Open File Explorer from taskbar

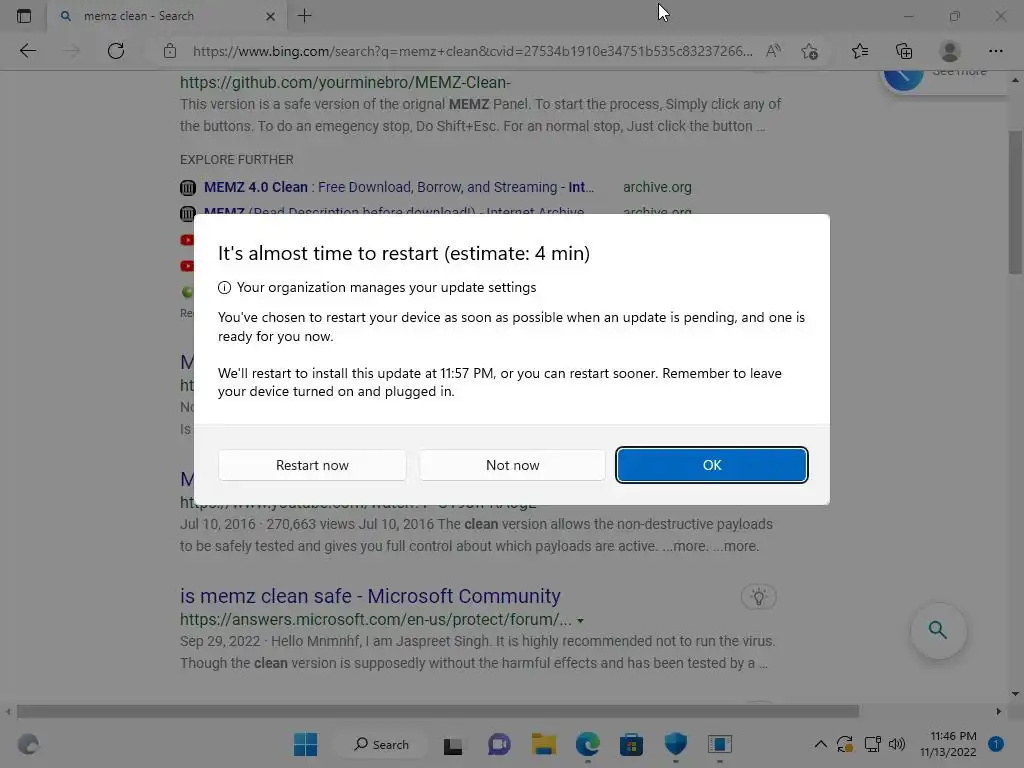(543, 744)
